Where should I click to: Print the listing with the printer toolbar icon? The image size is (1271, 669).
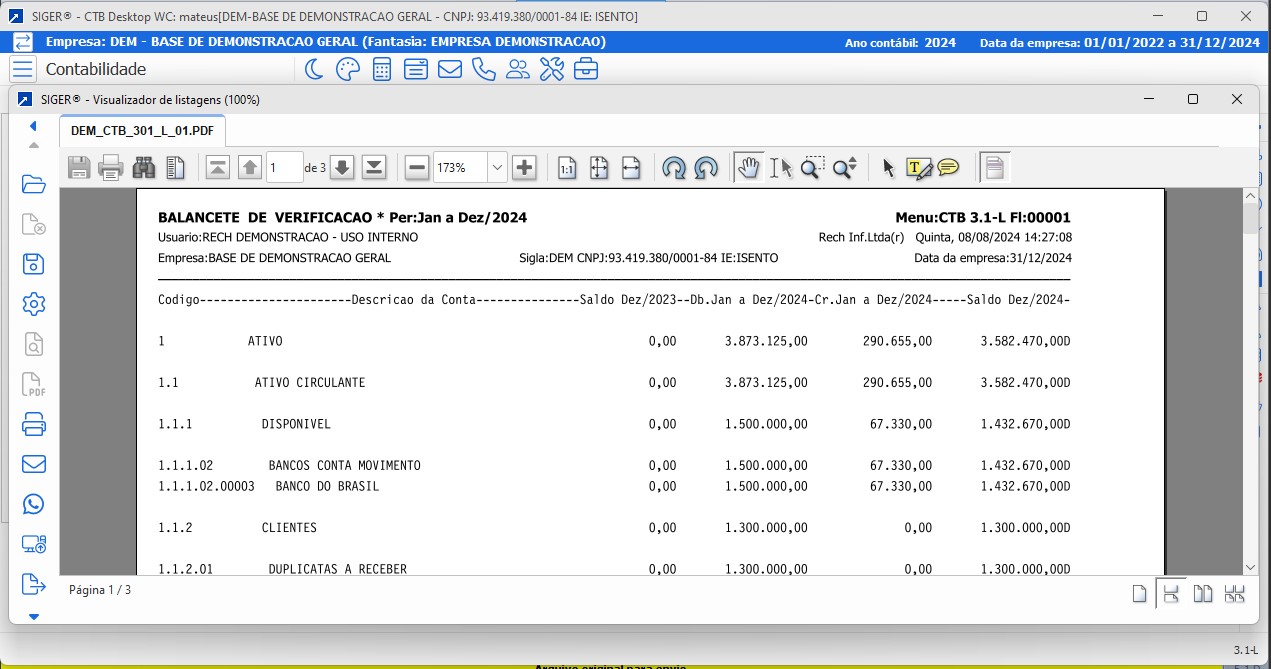click(x=111, y=168)
